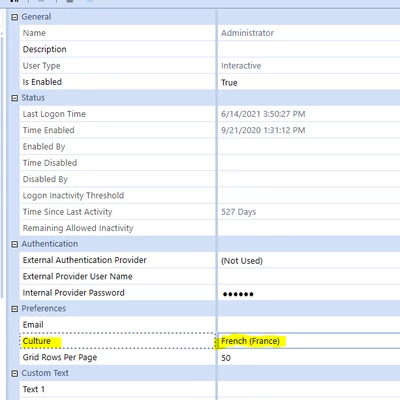
Task: Collapse the General section
Action: 14,17
